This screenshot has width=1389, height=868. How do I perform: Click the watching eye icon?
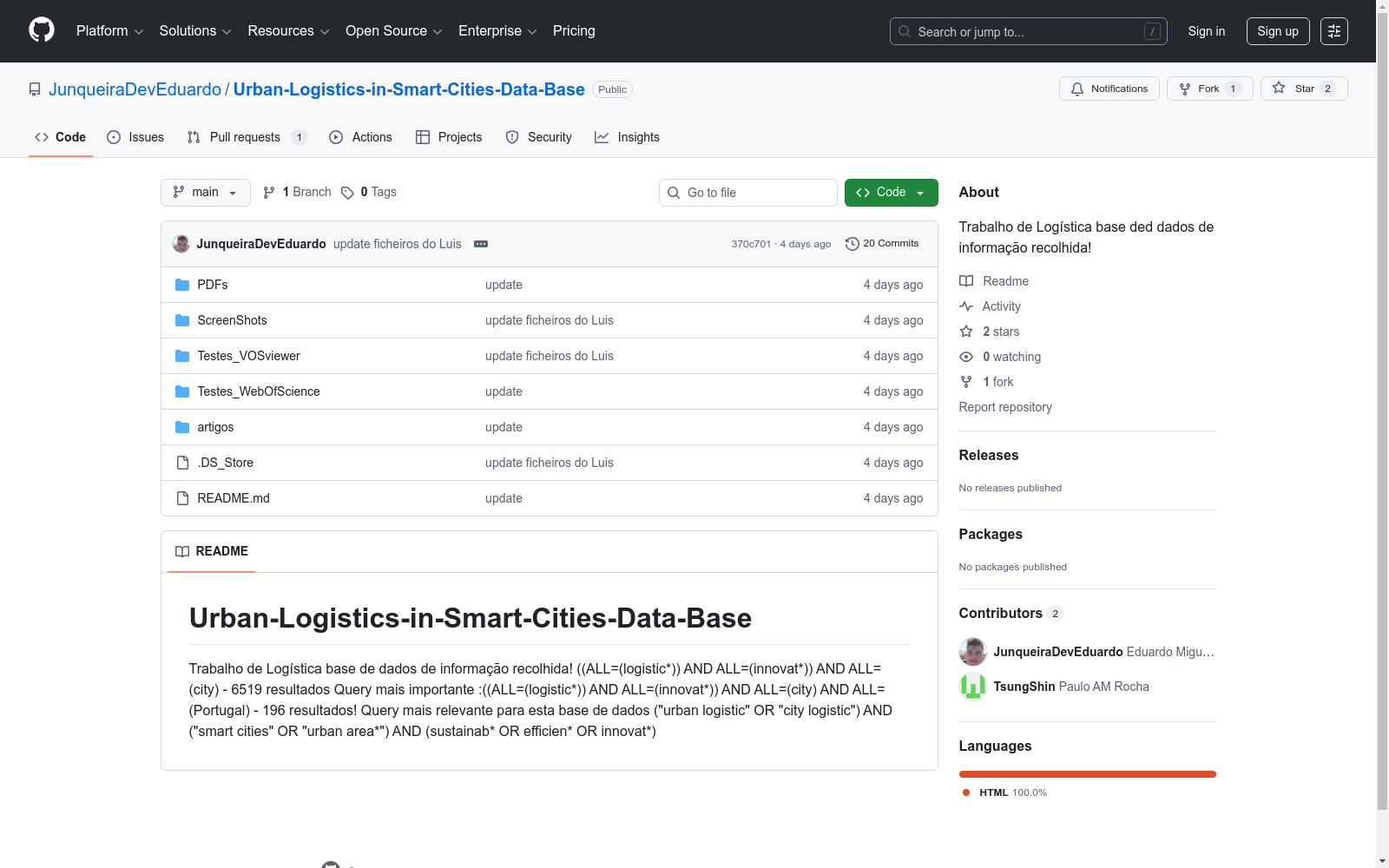point(966,357)
